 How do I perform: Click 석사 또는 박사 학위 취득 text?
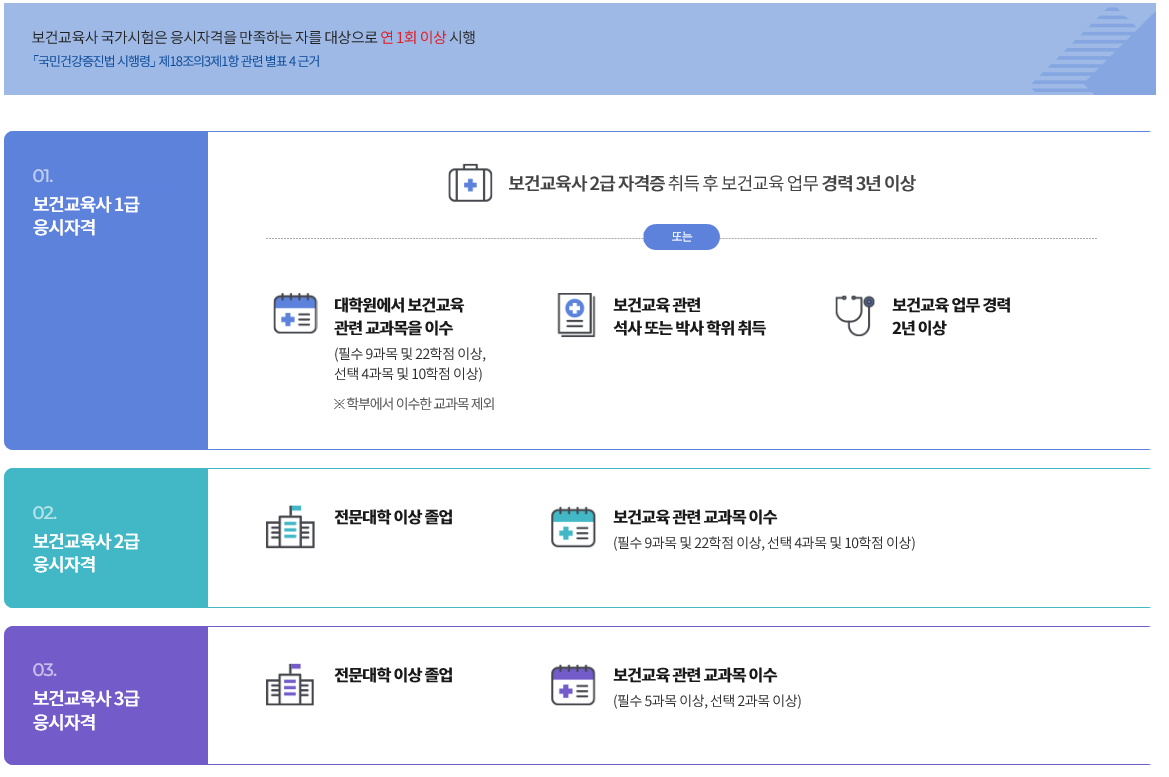point(690,328)
